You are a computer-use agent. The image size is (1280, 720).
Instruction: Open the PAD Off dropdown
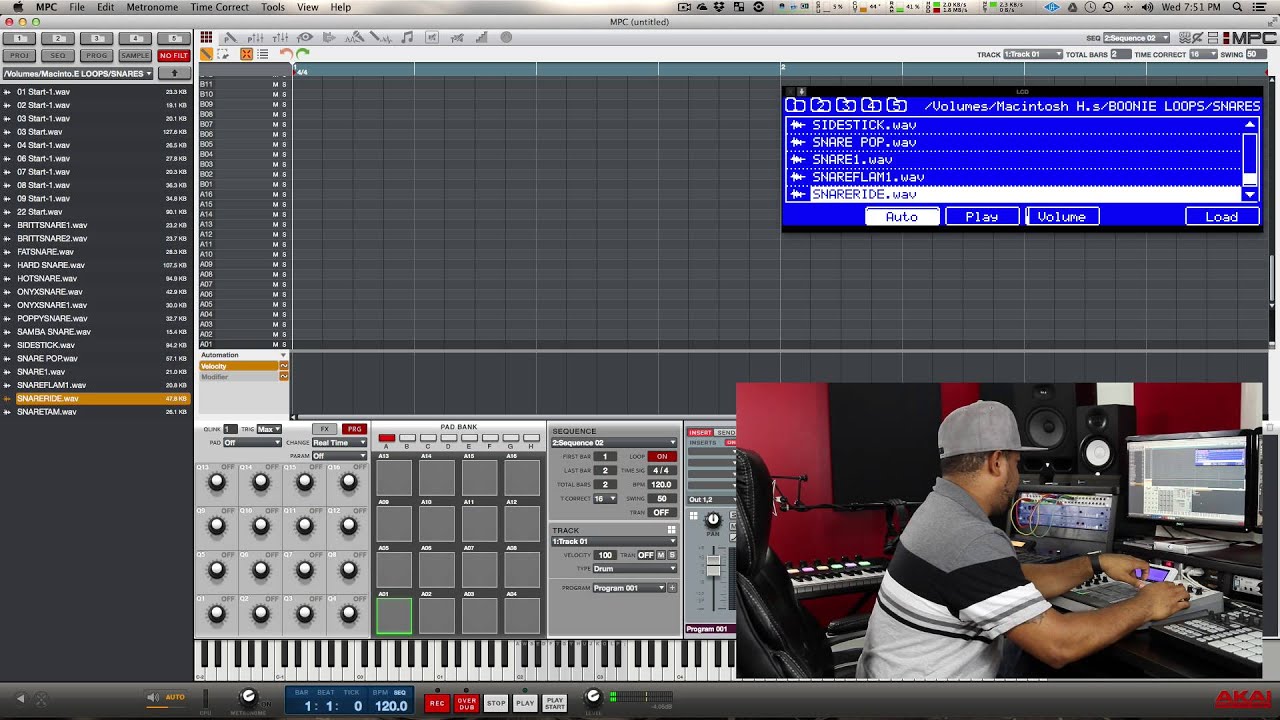tap(253, 443)
